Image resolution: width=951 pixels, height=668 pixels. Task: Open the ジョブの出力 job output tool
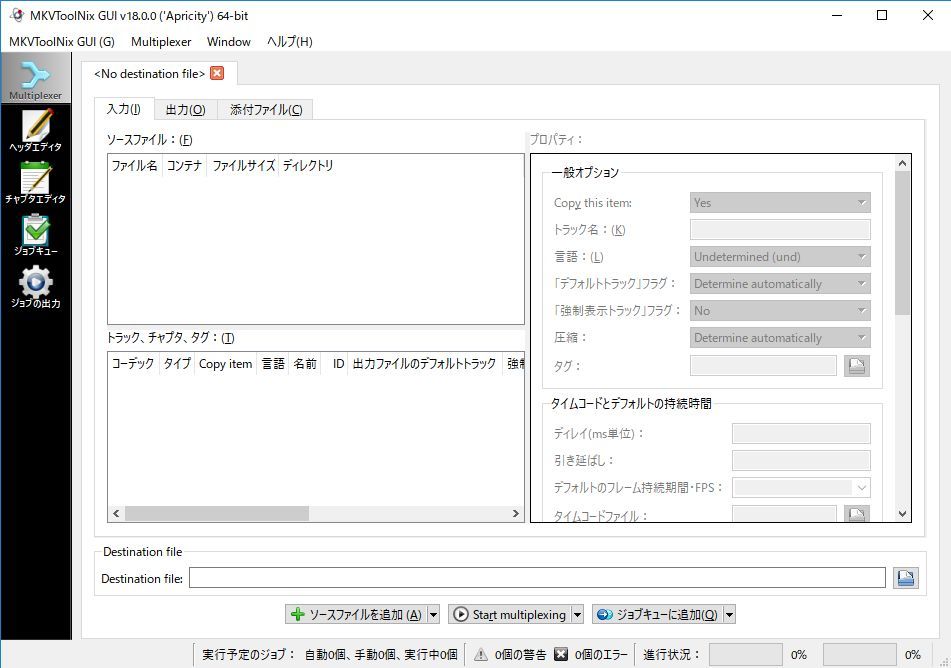click(35, 287)
